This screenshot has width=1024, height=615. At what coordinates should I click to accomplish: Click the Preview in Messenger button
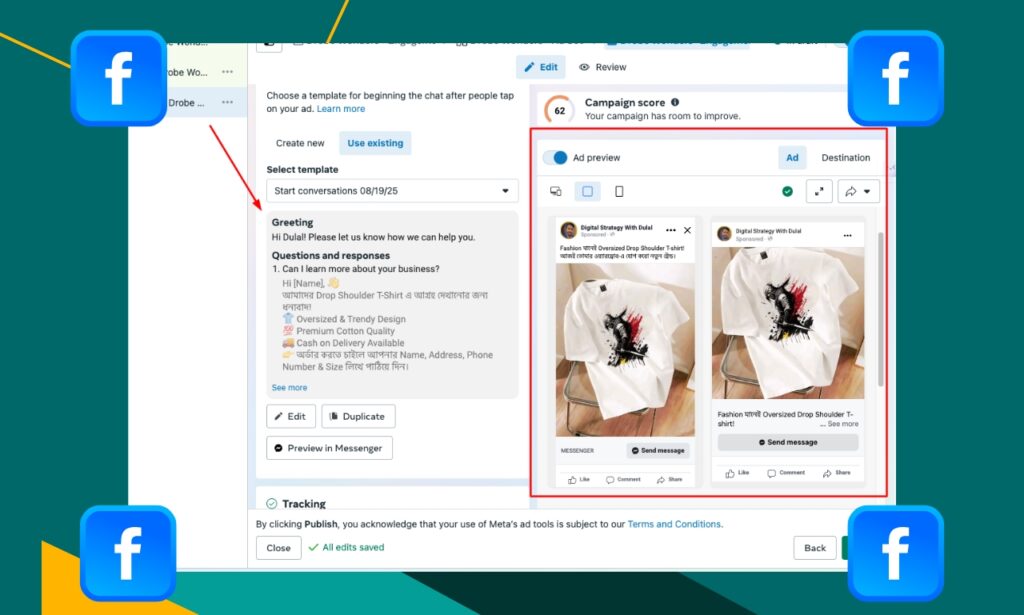(329, 448)
